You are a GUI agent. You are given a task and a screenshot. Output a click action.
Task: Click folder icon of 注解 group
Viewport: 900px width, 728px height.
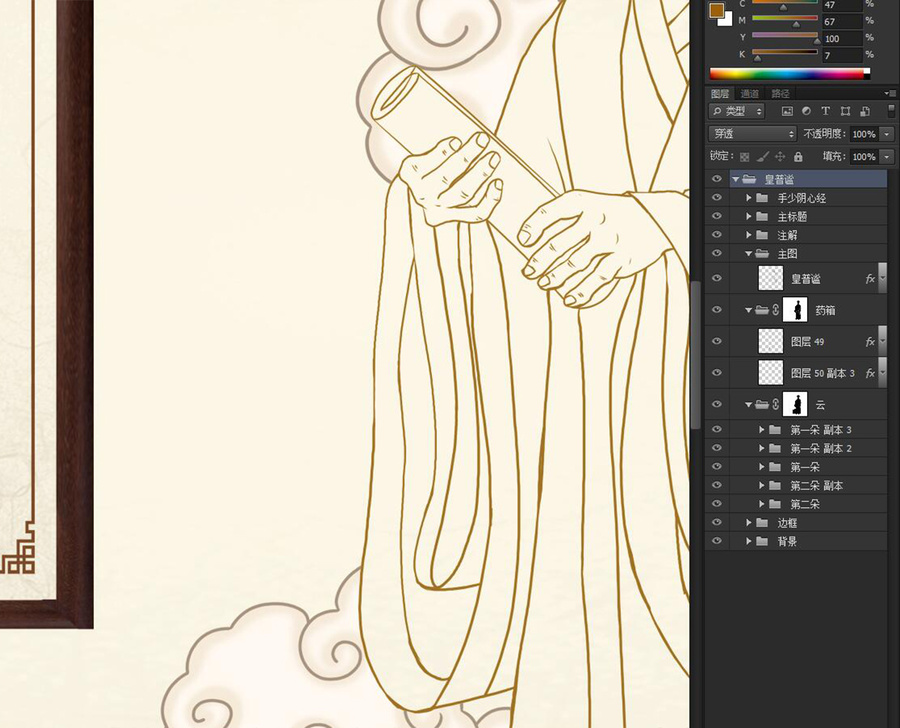click(762, 235)
